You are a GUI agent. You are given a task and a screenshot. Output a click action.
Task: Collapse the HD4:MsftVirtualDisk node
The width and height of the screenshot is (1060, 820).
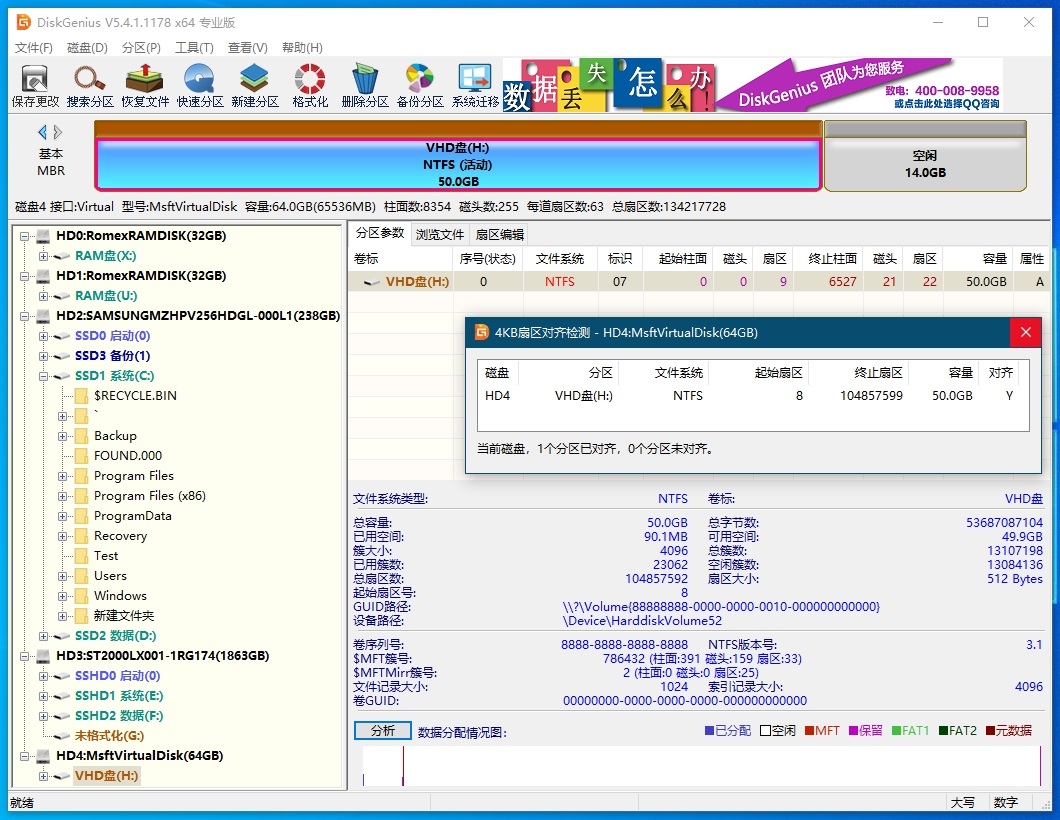[x=24, y=756]
